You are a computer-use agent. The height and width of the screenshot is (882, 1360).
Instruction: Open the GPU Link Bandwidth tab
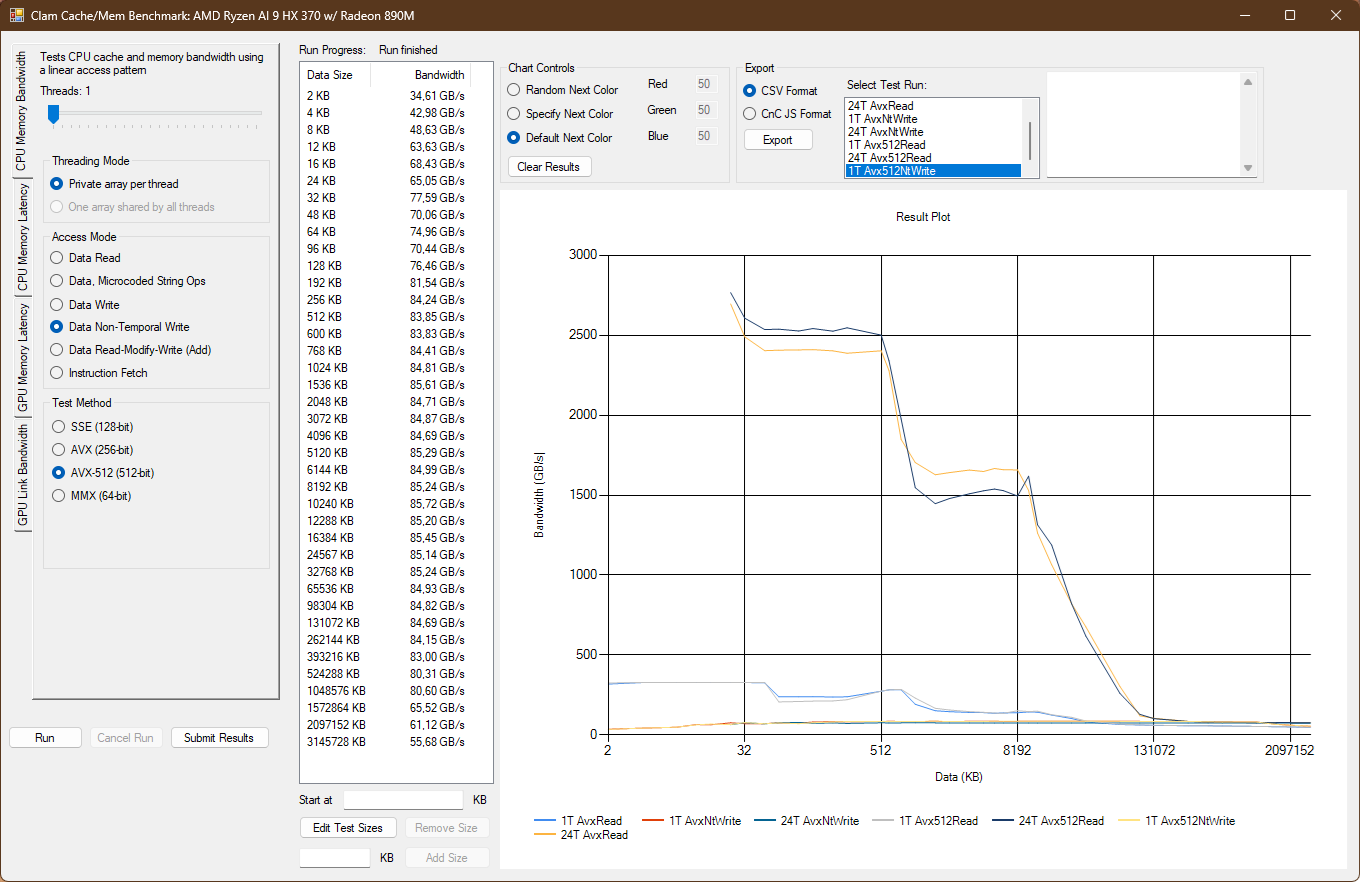pos(23,475)
